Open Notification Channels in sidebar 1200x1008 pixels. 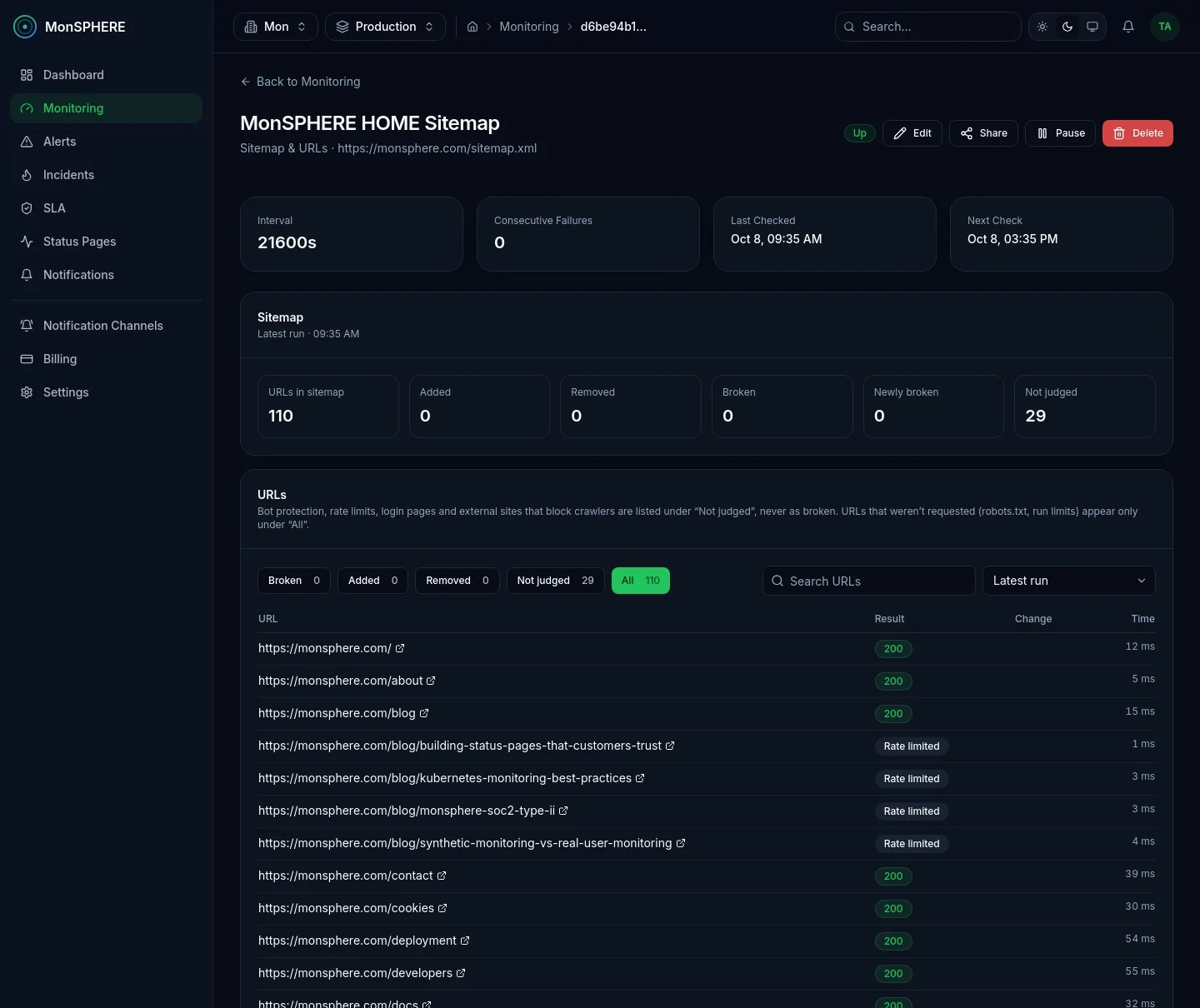pyautogui.click(x=106, y=326)
